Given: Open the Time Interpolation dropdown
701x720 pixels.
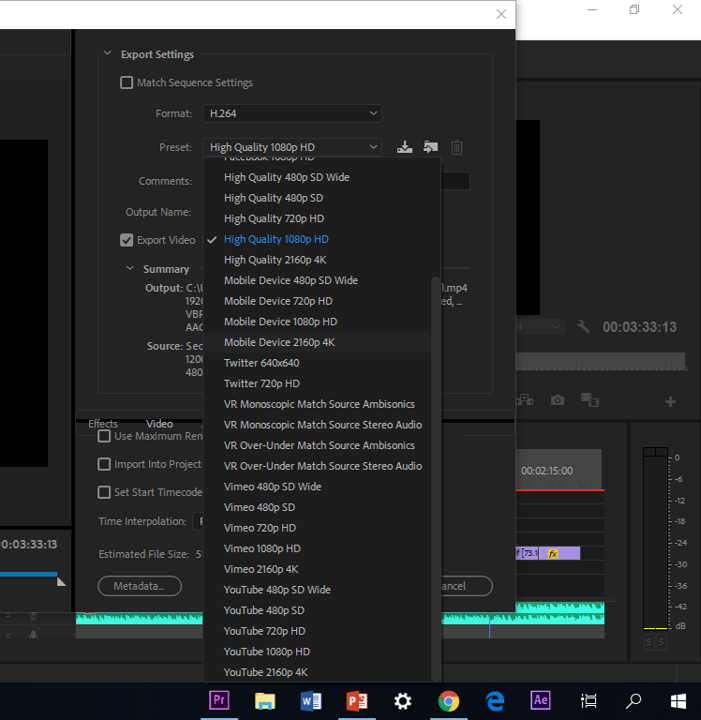Looking at the screenshot, I should pos(198,521).
